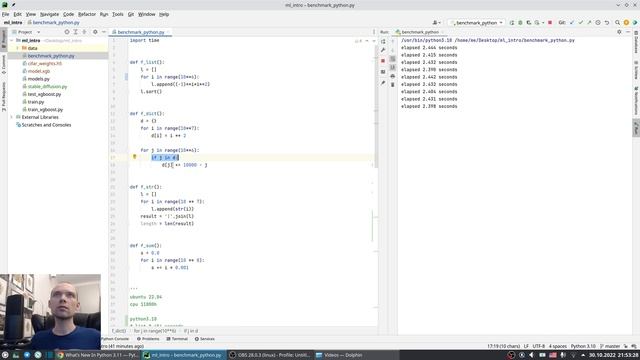Select model.xgb in project tree
The height and width of the screenshot is (360, 640).
[39, 71]
